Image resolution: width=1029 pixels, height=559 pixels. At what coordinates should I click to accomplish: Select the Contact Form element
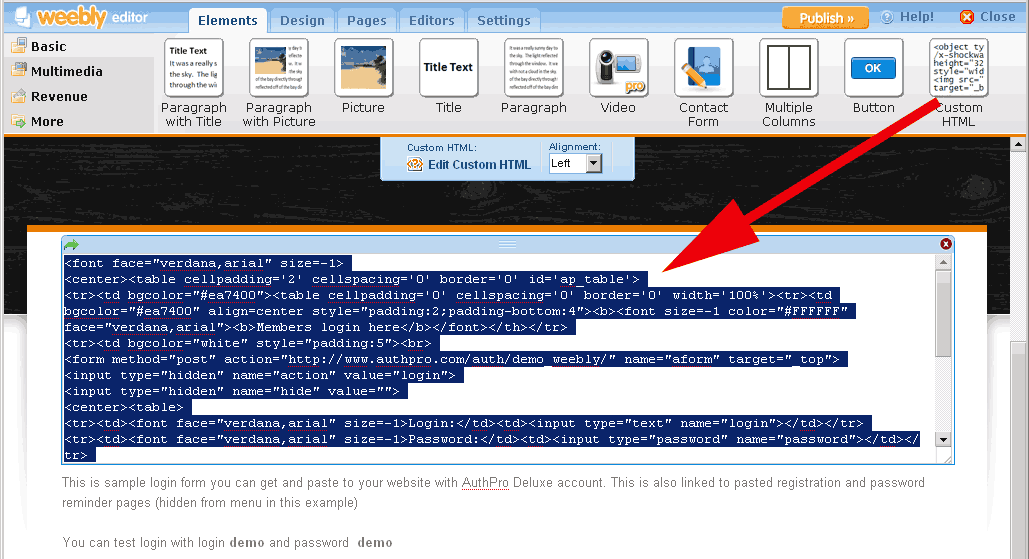pos(704,83)
